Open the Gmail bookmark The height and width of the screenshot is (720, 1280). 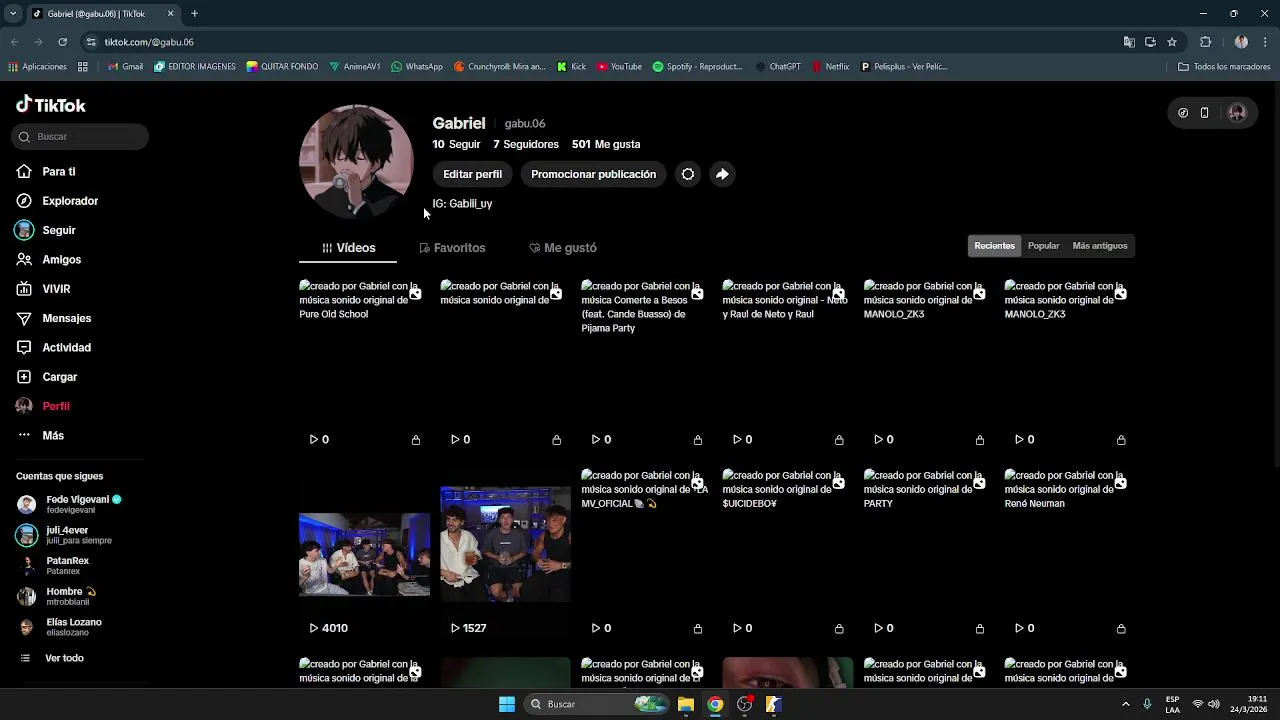pyautogui.click(x=125, y=67)
